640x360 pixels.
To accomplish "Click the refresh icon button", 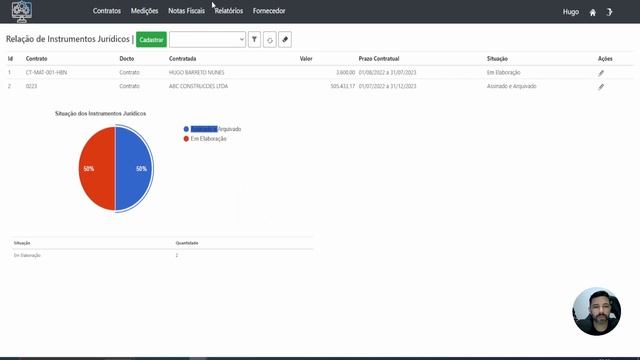I will tap(270, 40).
